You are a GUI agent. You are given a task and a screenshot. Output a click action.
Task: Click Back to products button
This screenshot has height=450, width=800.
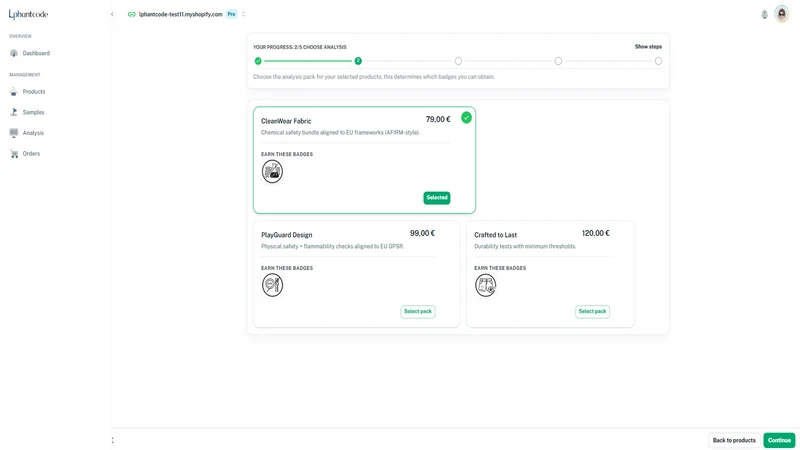coord(734,440)
